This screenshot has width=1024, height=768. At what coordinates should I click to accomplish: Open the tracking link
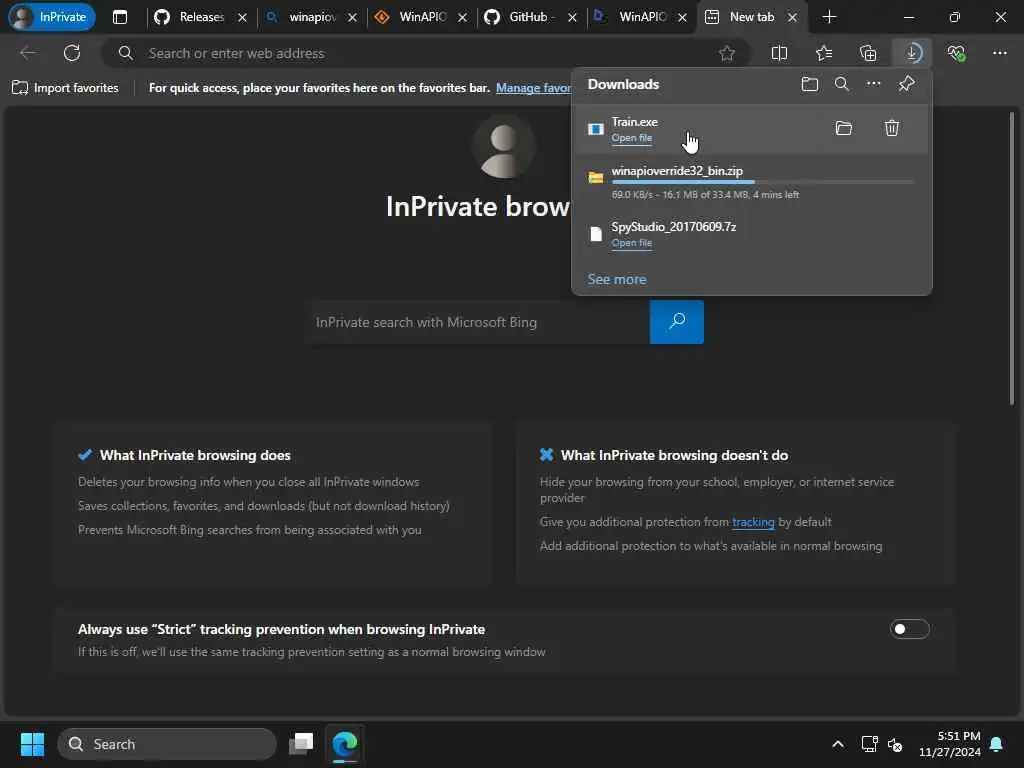pyautogui.click(x=753, y=522)
